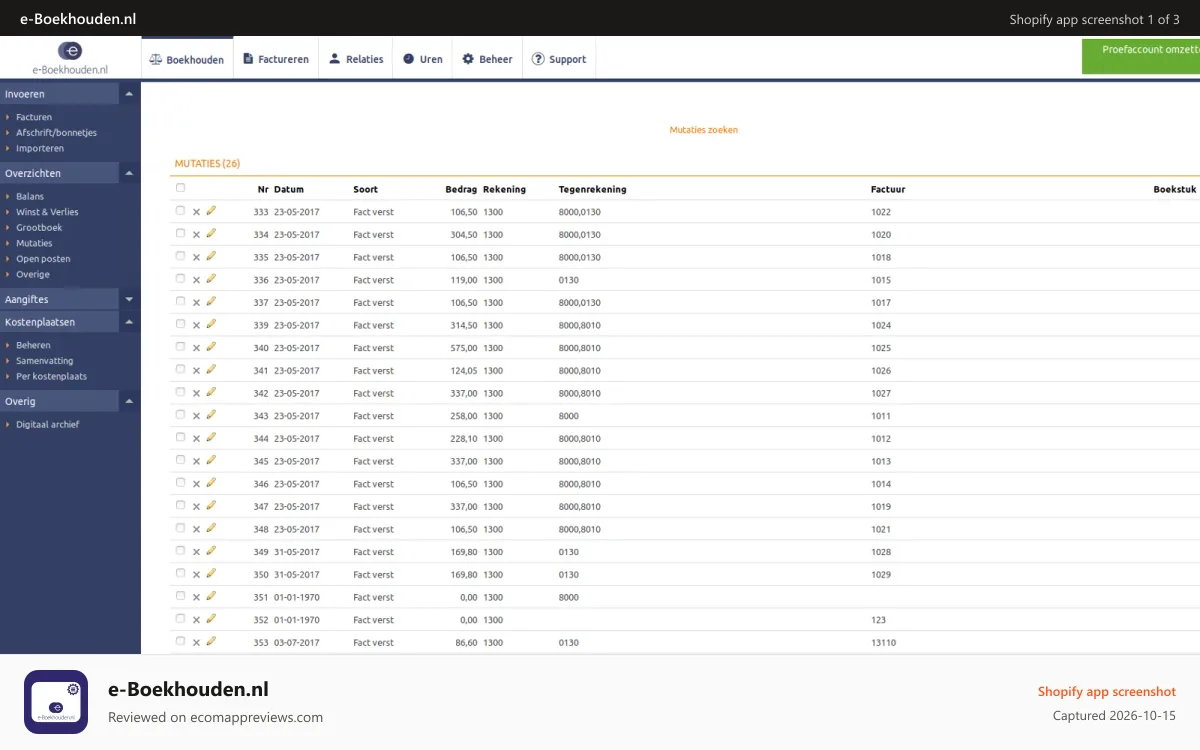Tick the checkbox for mutation 333
1200x750 pixels.
(x=180, y=211)
